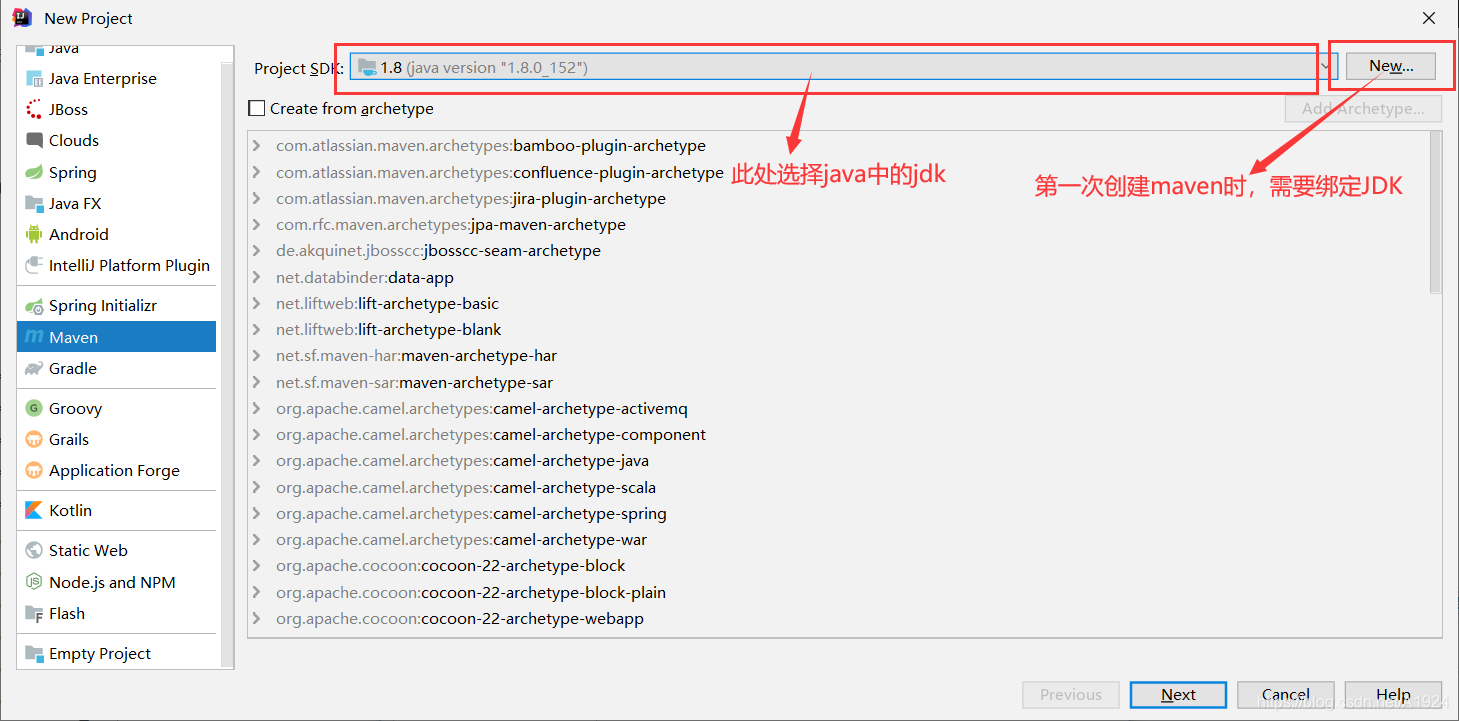
Task: Expand lift-archetype-blank entry
Action: [x=257, y=330]
